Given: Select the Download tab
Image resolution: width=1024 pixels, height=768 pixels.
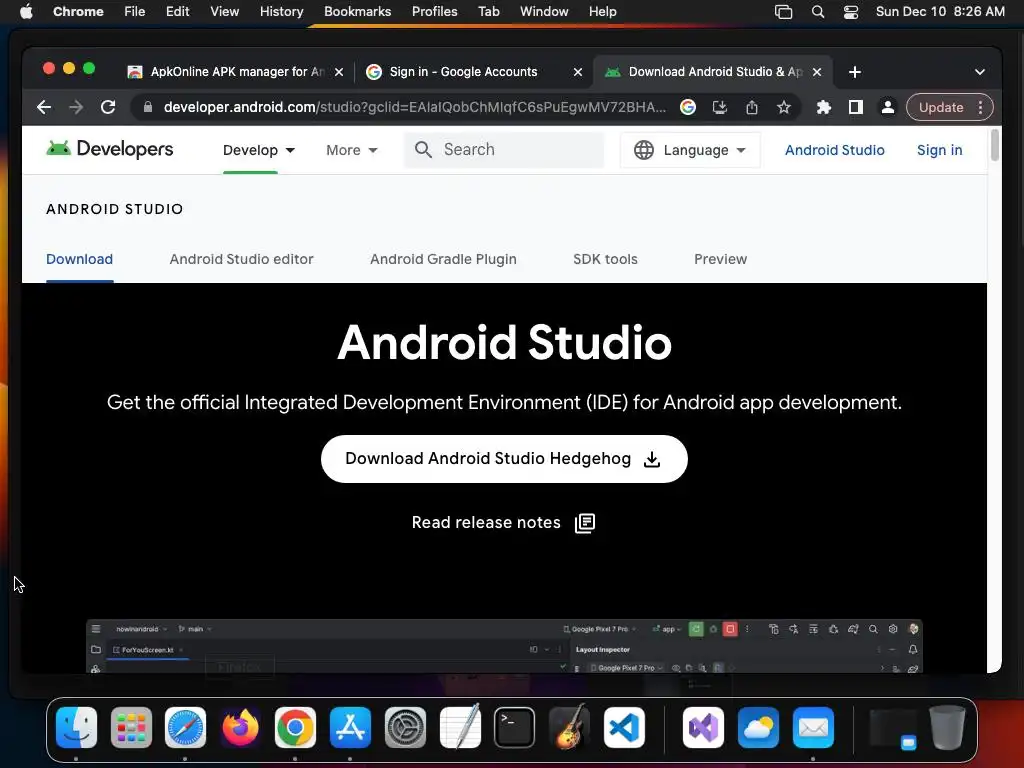Looking at the screenshot, I should point(80,259).
